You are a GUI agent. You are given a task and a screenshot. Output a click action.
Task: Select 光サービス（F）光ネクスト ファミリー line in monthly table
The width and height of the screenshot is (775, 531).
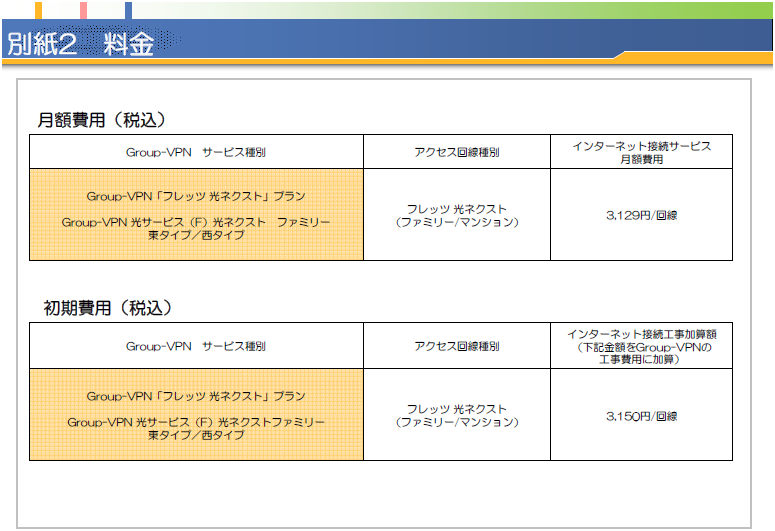click(x=196, y=222)
